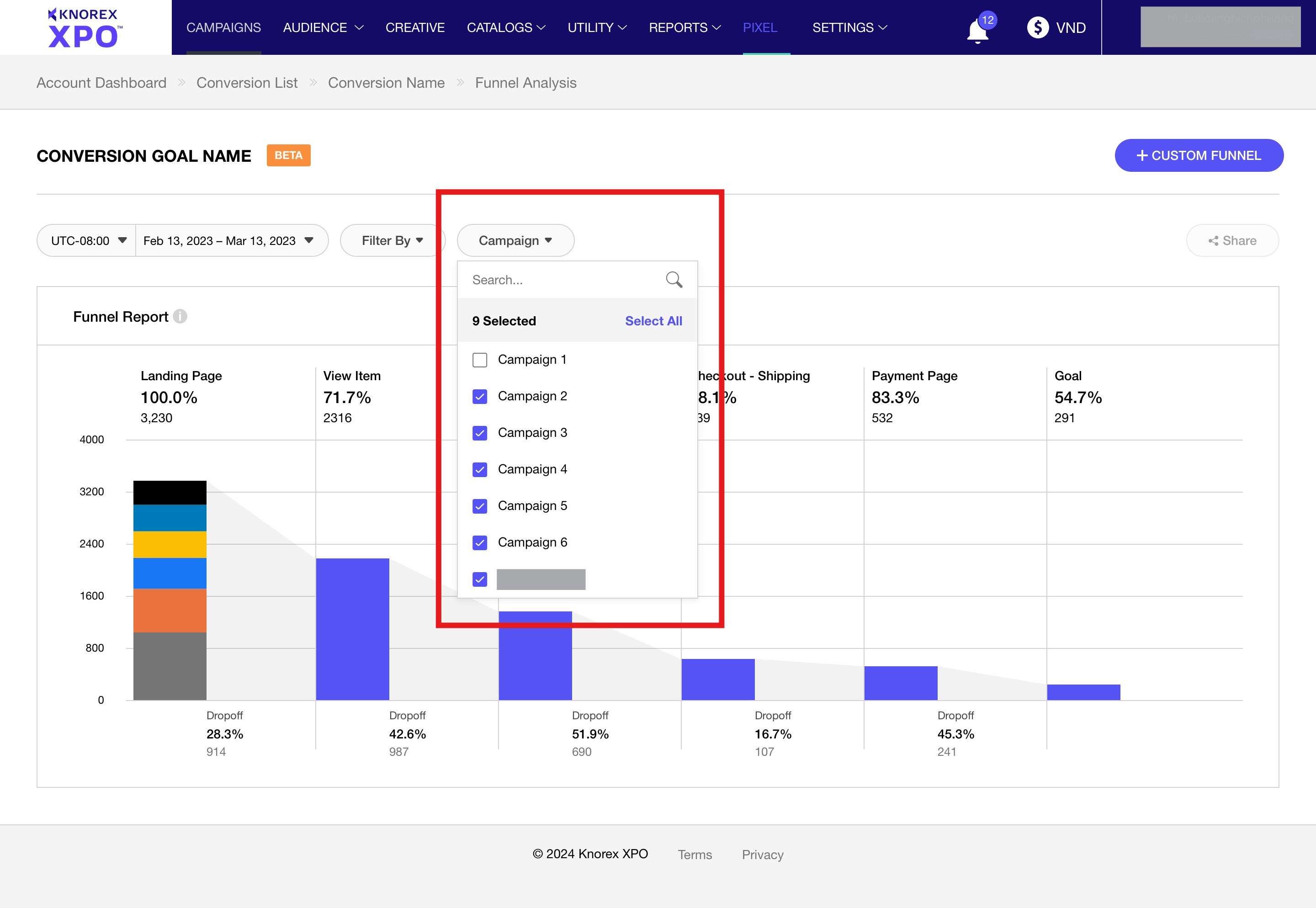1316x908 pixels.
Task: Open the CATALOGS menu
Action: tap(500, 27)
